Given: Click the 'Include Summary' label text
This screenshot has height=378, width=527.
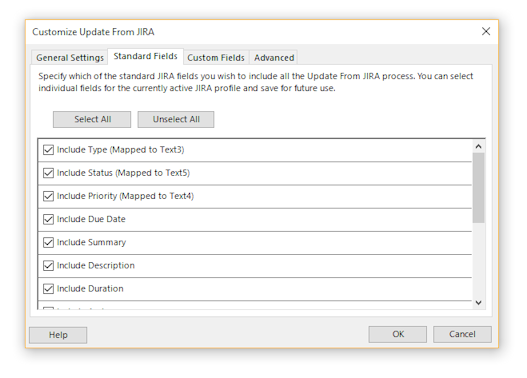Looking at the screenshot, I should point(91,242).
